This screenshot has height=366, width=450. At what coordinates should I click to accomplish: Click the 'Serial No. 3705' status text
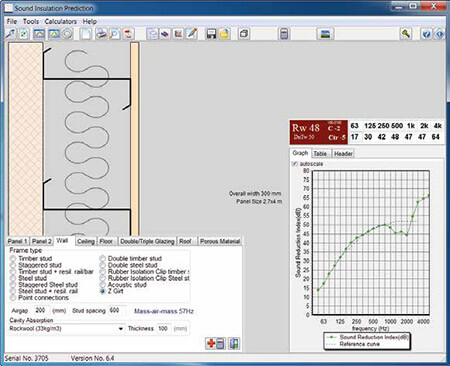26,358
